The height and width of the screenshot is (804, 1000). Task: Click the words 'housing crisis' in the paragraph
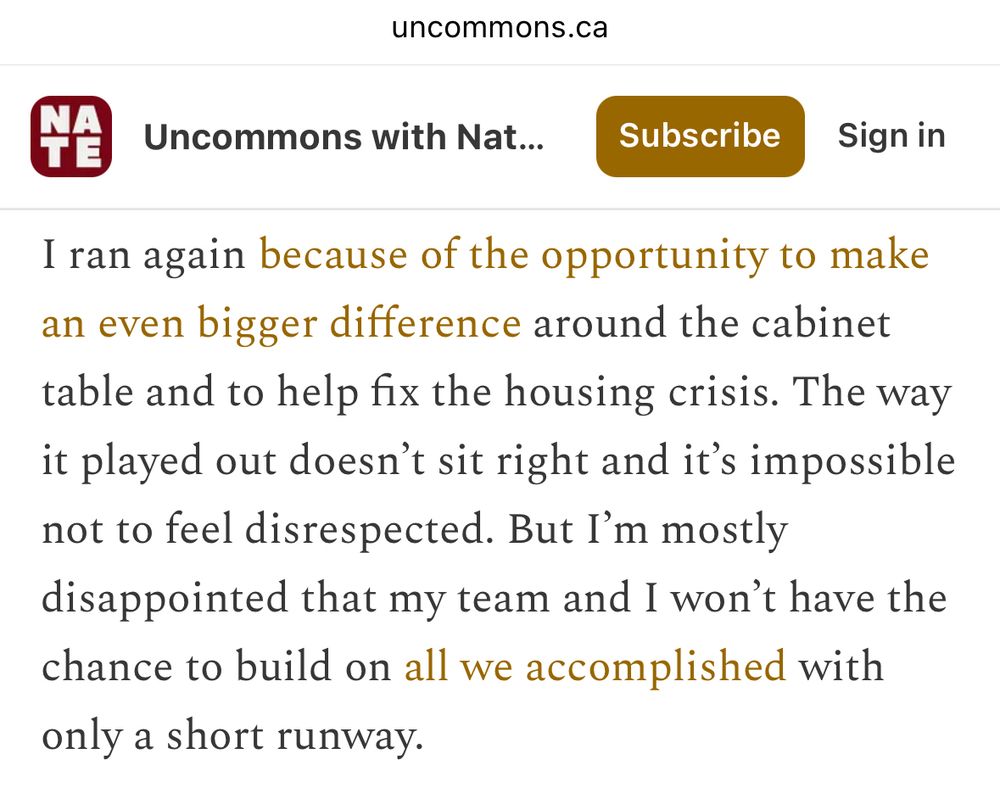click(x=642, y=392)
